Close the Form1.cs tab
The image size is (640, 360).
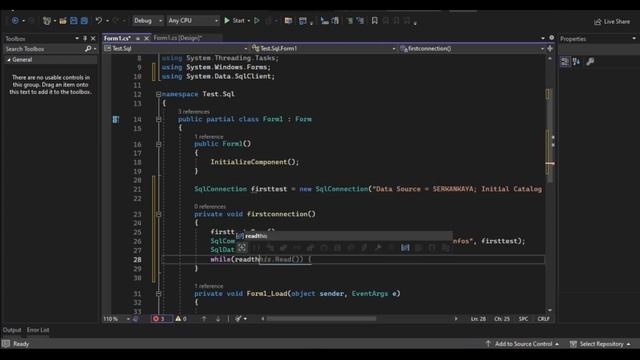[x=146, y=38]
